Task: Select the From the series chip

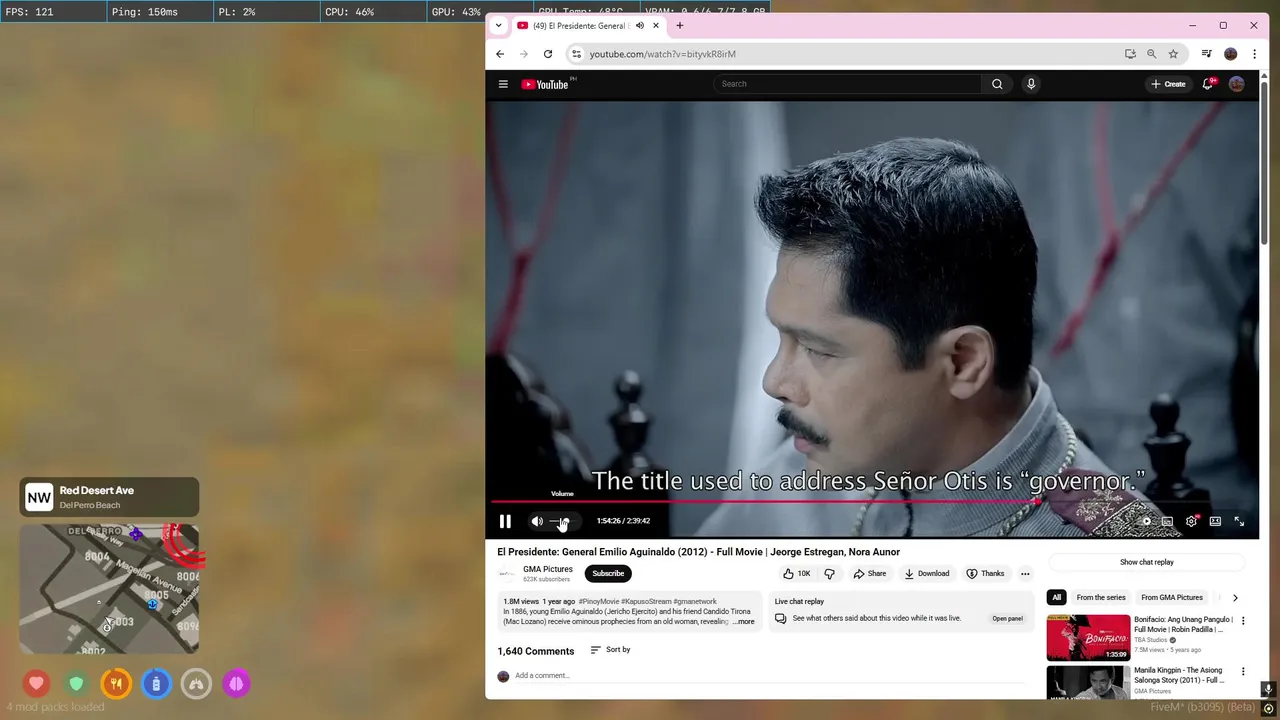Action: [1101, 598]
